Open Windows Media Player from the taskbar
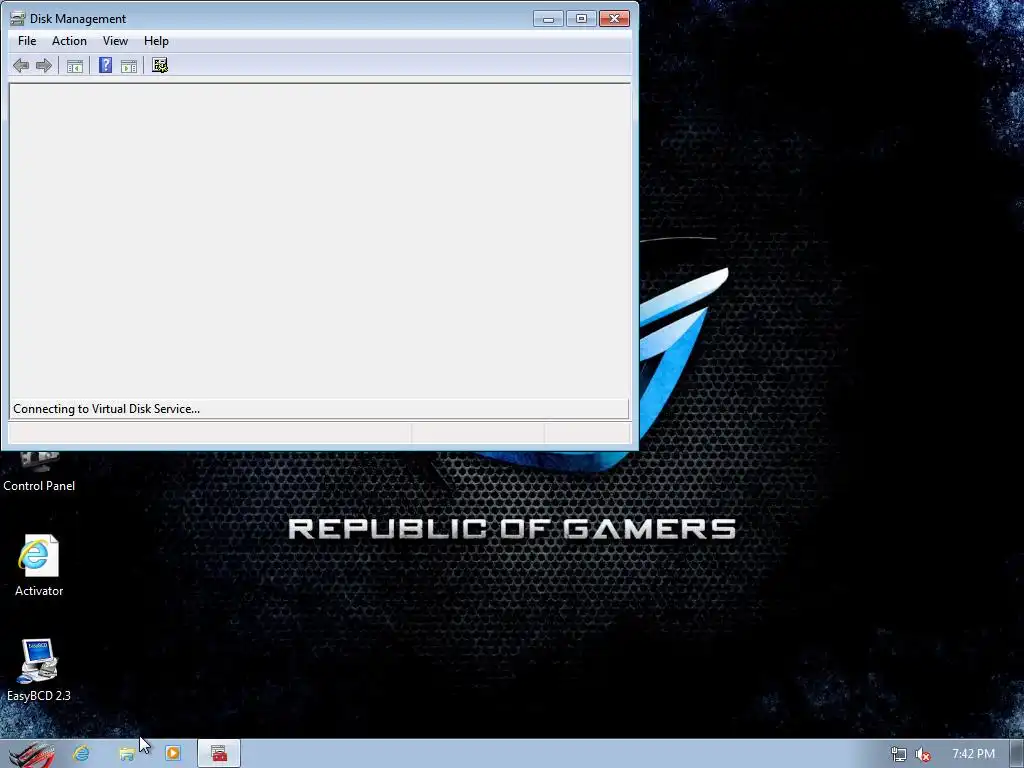The width and height of the screenshot is (1024, 768). tap(173, 754)
